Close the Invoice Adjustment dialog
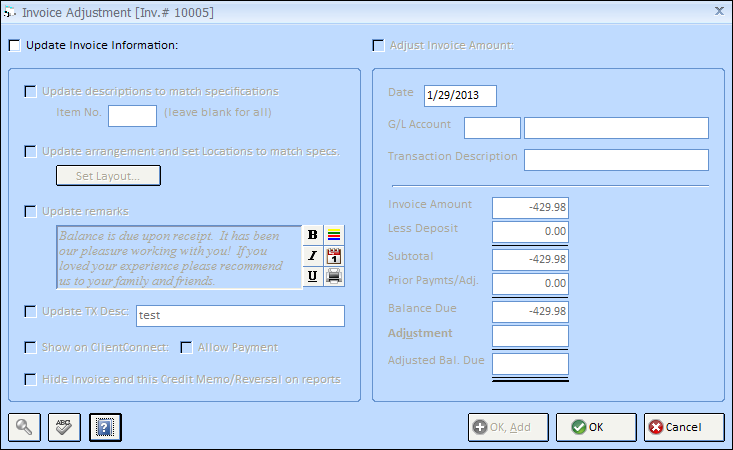The width and height of the screenshot is (733, 450). click(719, 11)
